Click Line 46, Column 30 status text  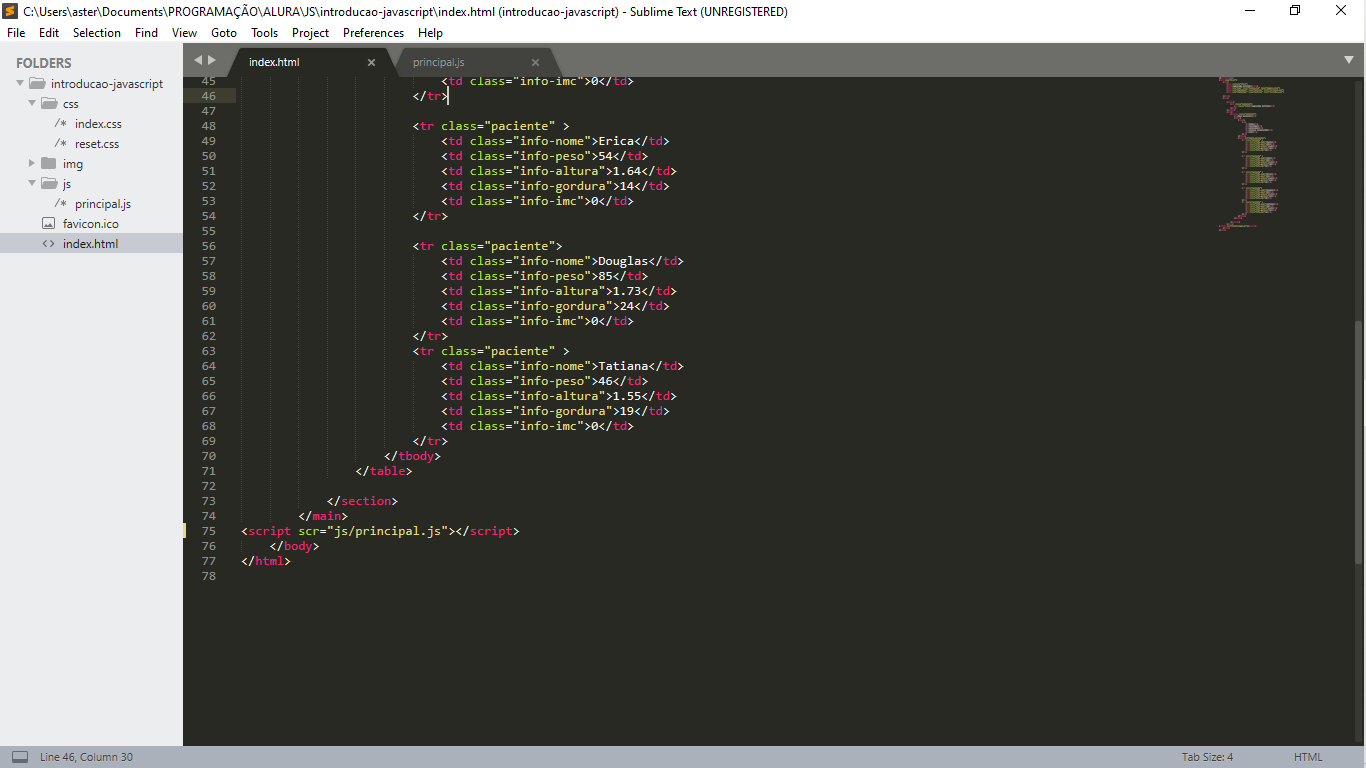[86, 757]
